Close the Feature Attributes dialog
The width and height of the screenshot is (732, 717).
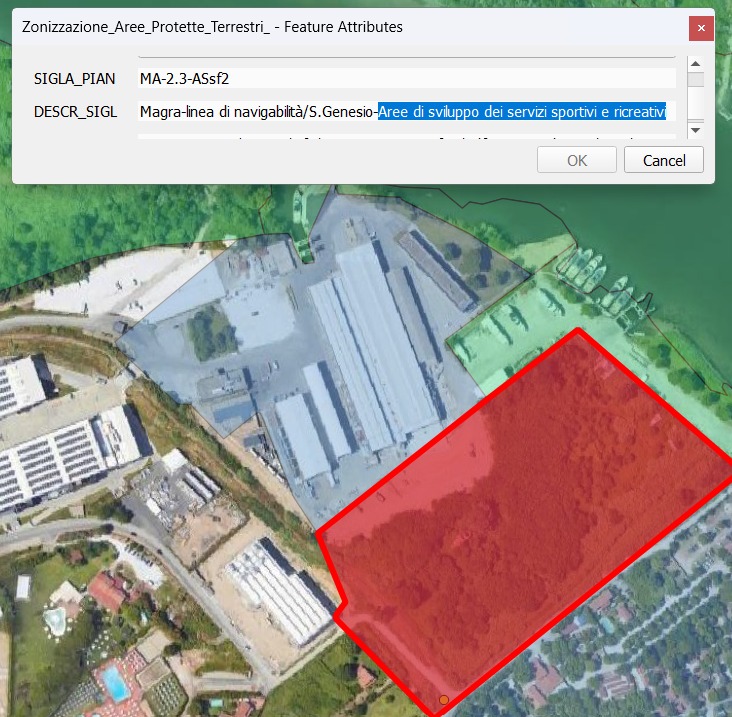click(701, 28)
